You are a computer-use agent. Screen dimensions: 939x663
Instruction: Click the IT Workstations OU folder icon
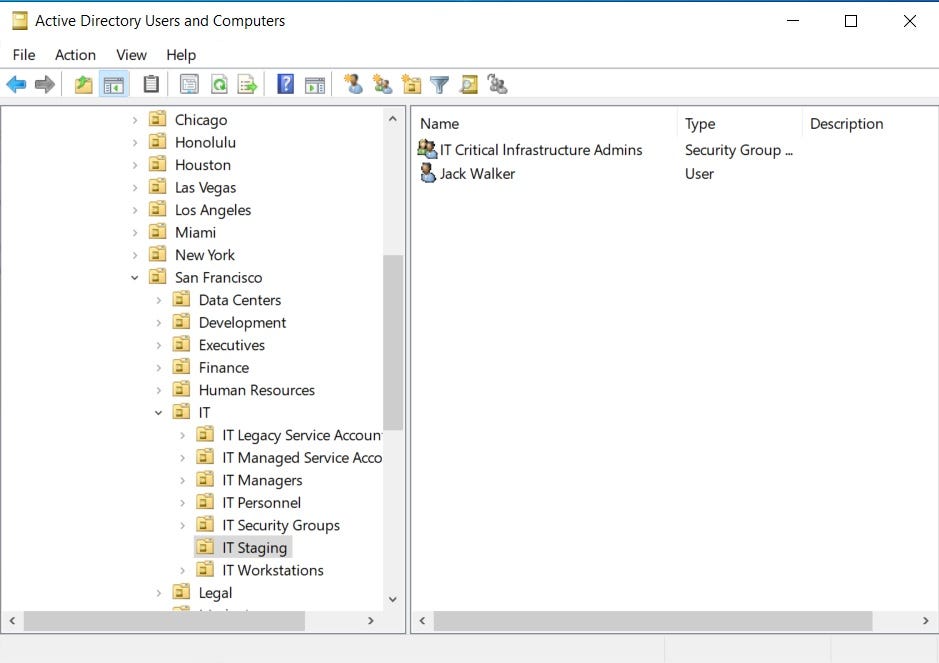click(x=205, y=569)
